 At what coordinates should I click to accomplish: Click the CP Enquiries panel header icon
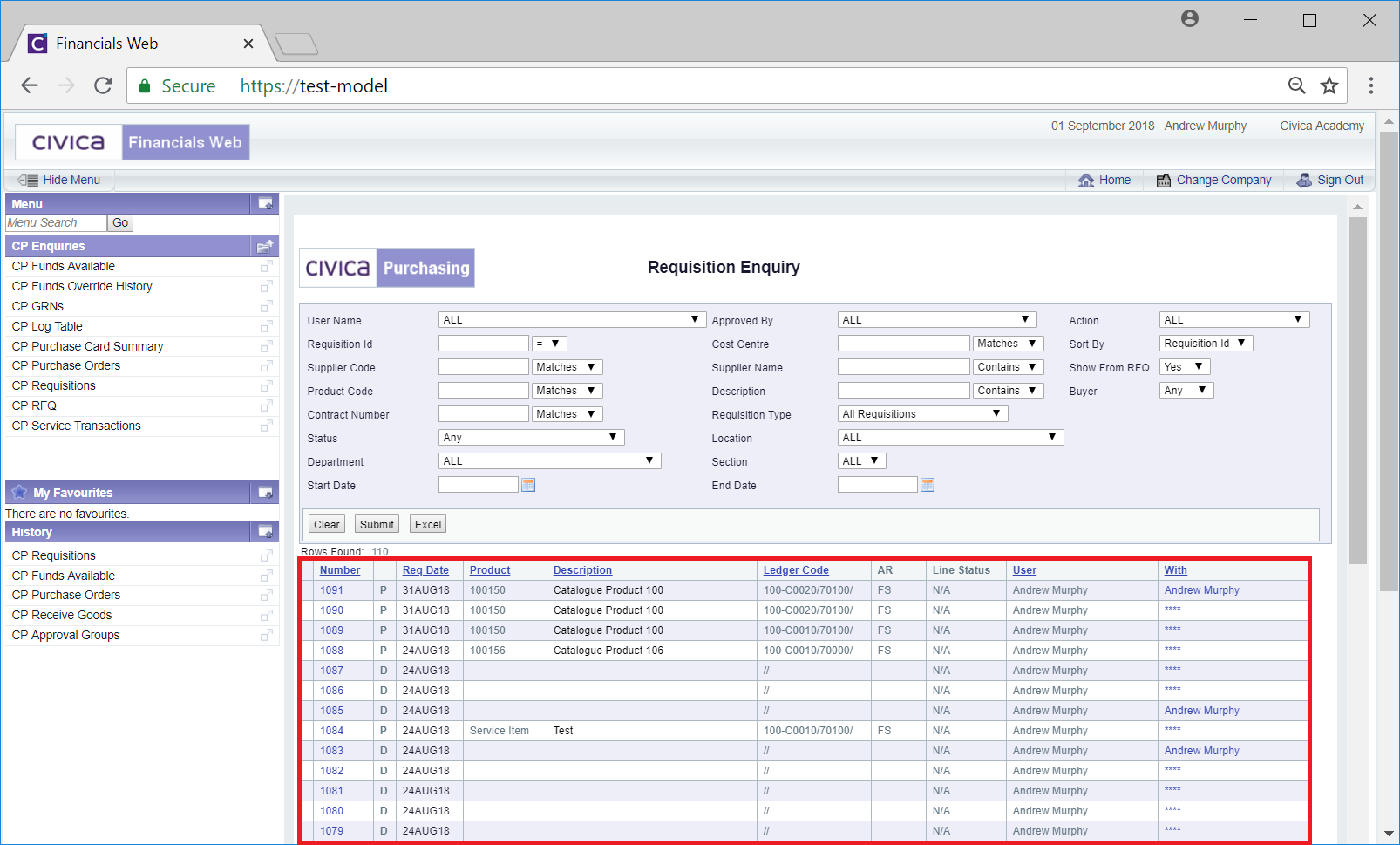coord(266,246)
